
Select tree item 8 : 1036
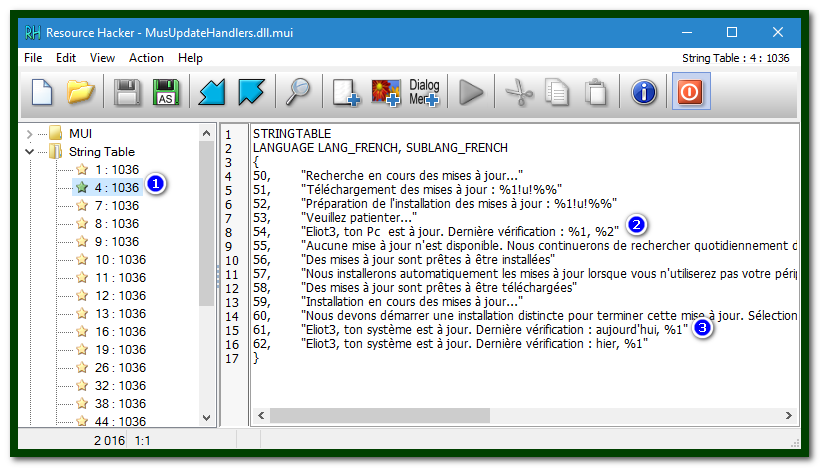[x=117, y=223]
